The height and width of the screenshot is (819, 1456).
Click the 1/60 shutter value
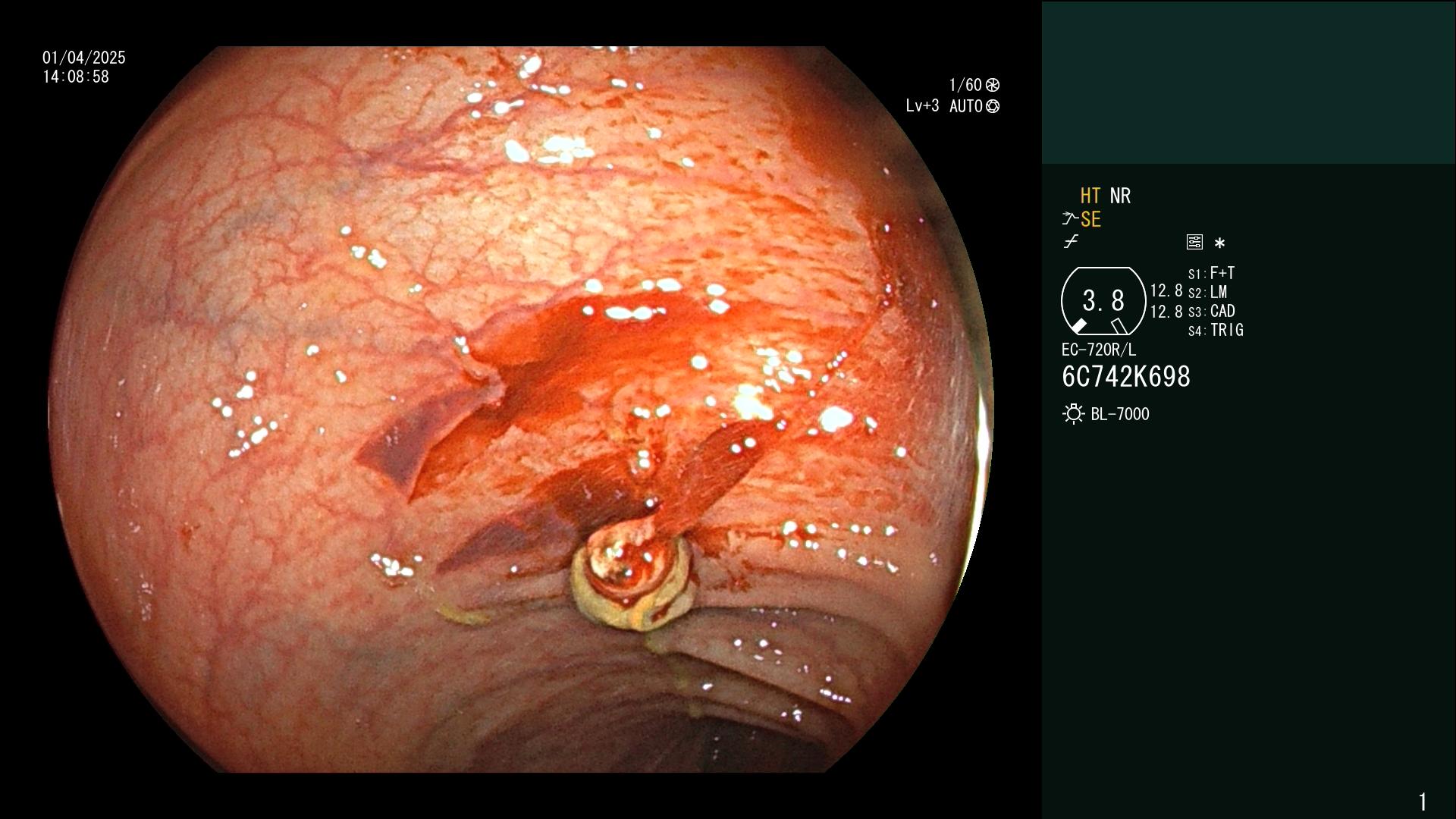click(965, 85)
